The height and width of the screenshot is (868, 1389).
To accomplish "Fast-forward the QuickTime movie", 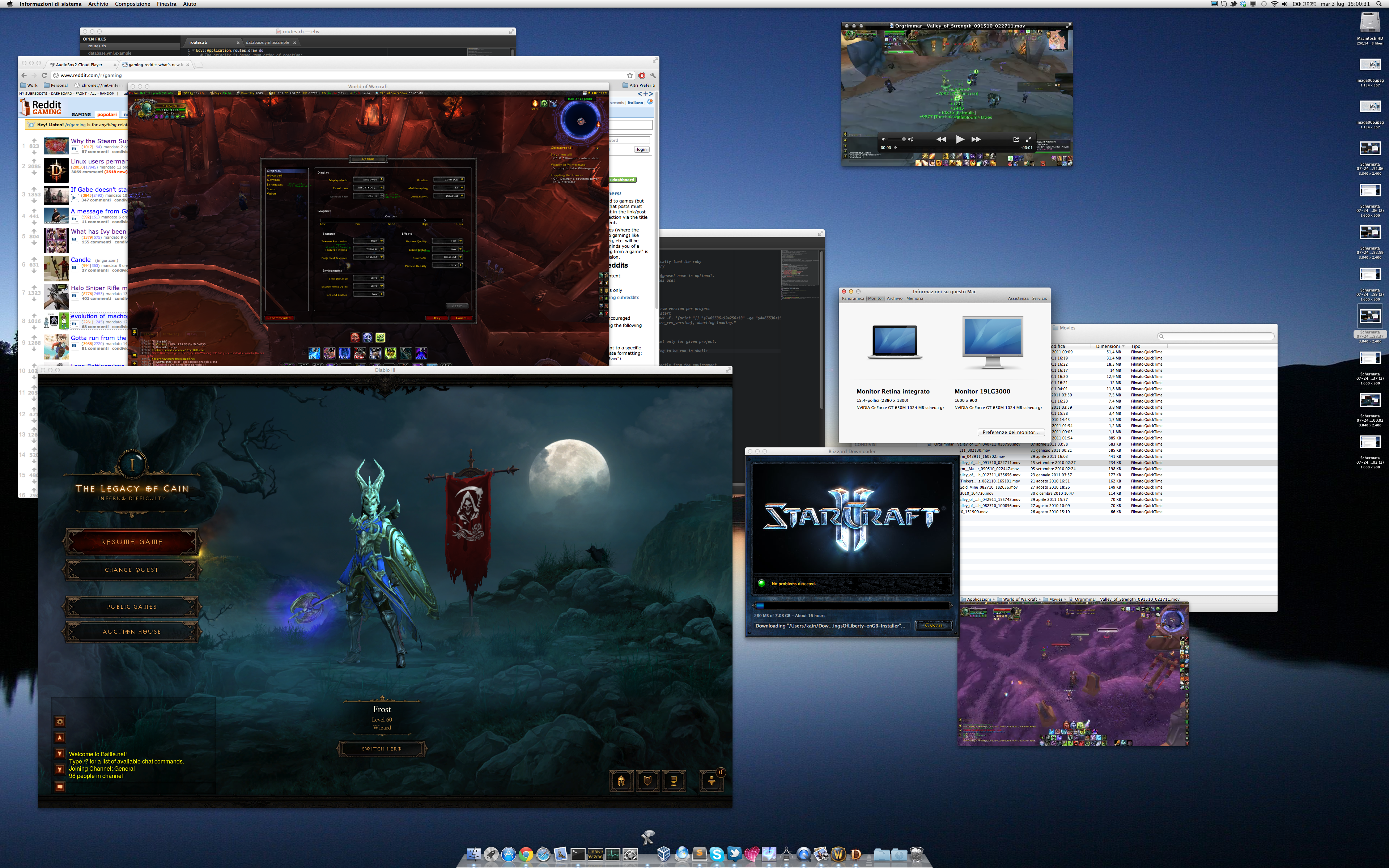I will click(976, 140).
